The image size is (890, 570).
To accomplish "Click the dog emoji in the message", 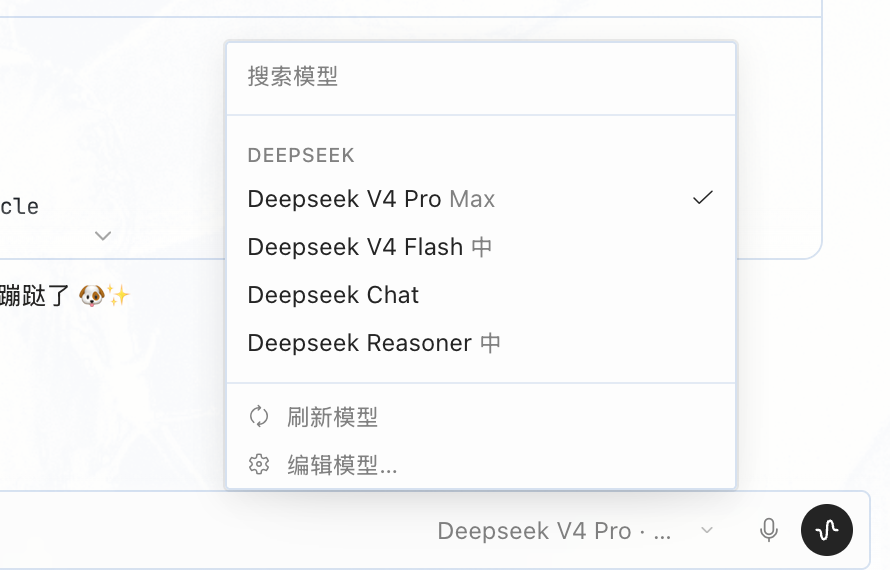I will point(91,295).
